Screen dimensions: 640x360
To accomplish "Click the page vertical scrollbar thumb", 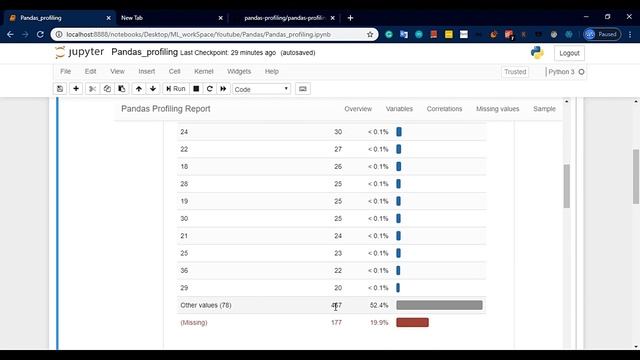I will point(636,176).
